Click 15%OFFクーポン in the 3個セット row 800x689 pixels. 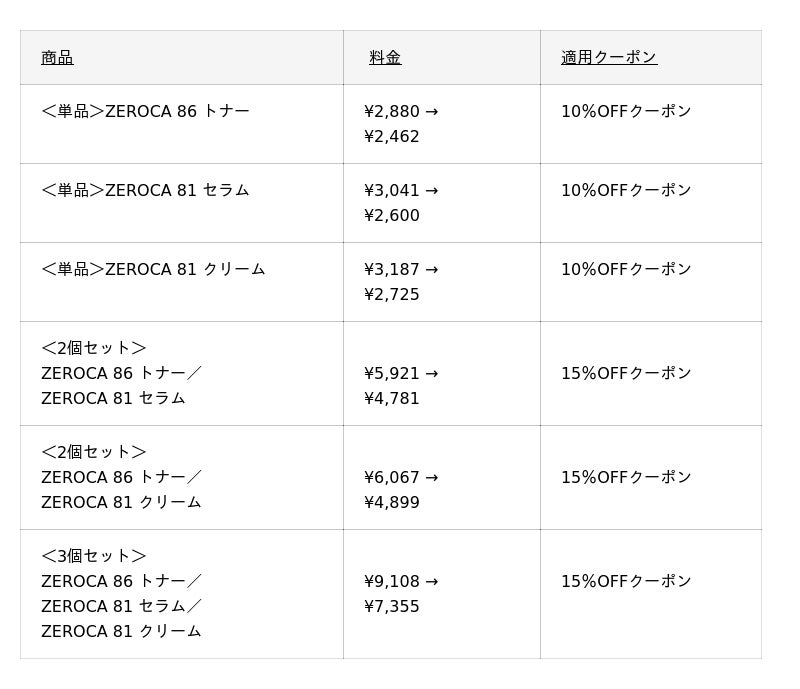tap(626, 582)
